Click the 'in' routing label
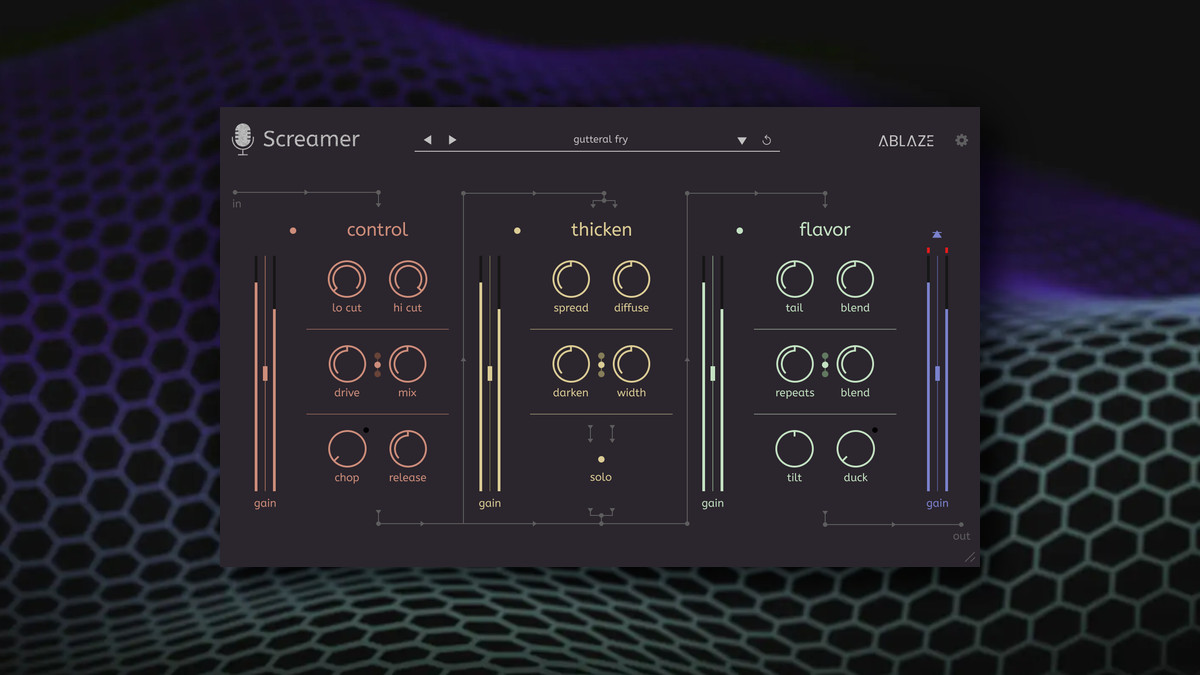 [237, 204]
